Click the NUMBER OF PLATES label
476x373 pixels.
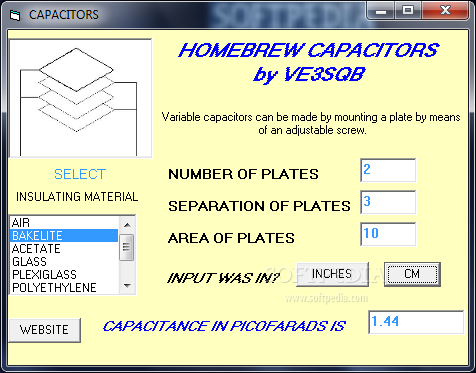[243, 174]
